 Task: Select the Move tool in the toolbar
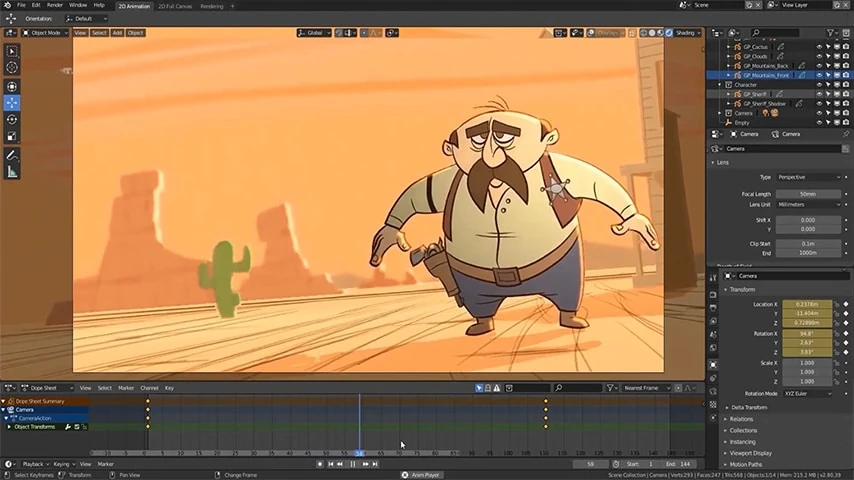pyautogui.click(x=12, y=102)
